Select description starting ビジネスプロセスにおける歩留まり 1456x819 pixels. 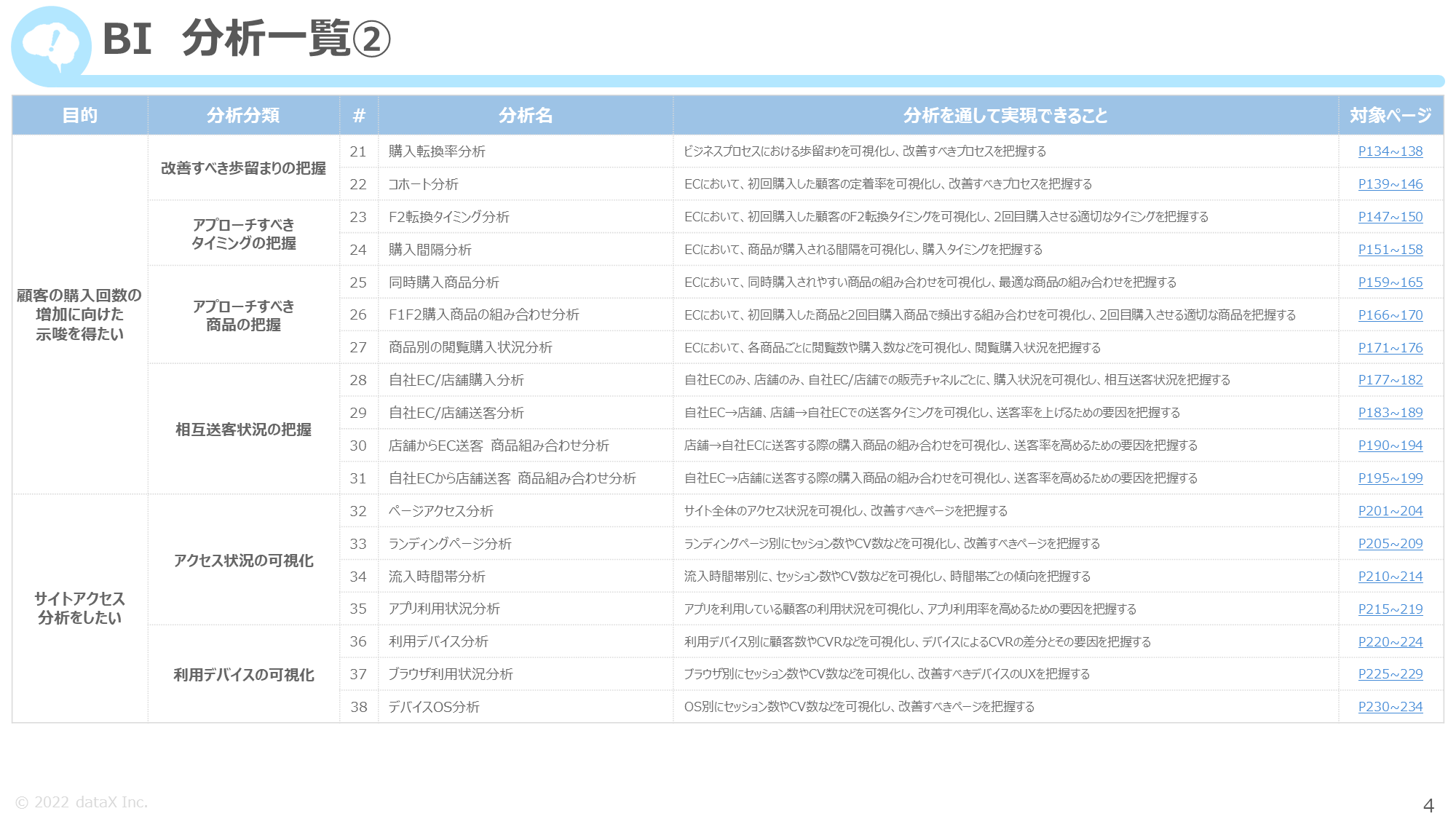(x=865, y=151)
